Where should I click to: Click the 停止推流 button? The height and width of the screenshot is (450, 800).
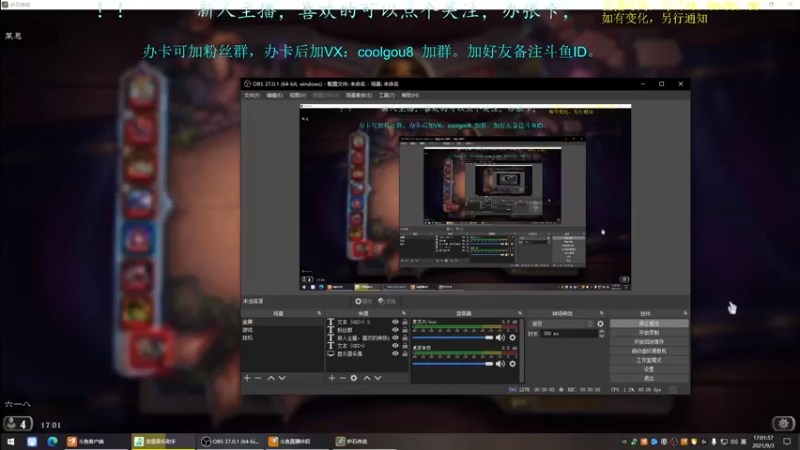[649, 323]
